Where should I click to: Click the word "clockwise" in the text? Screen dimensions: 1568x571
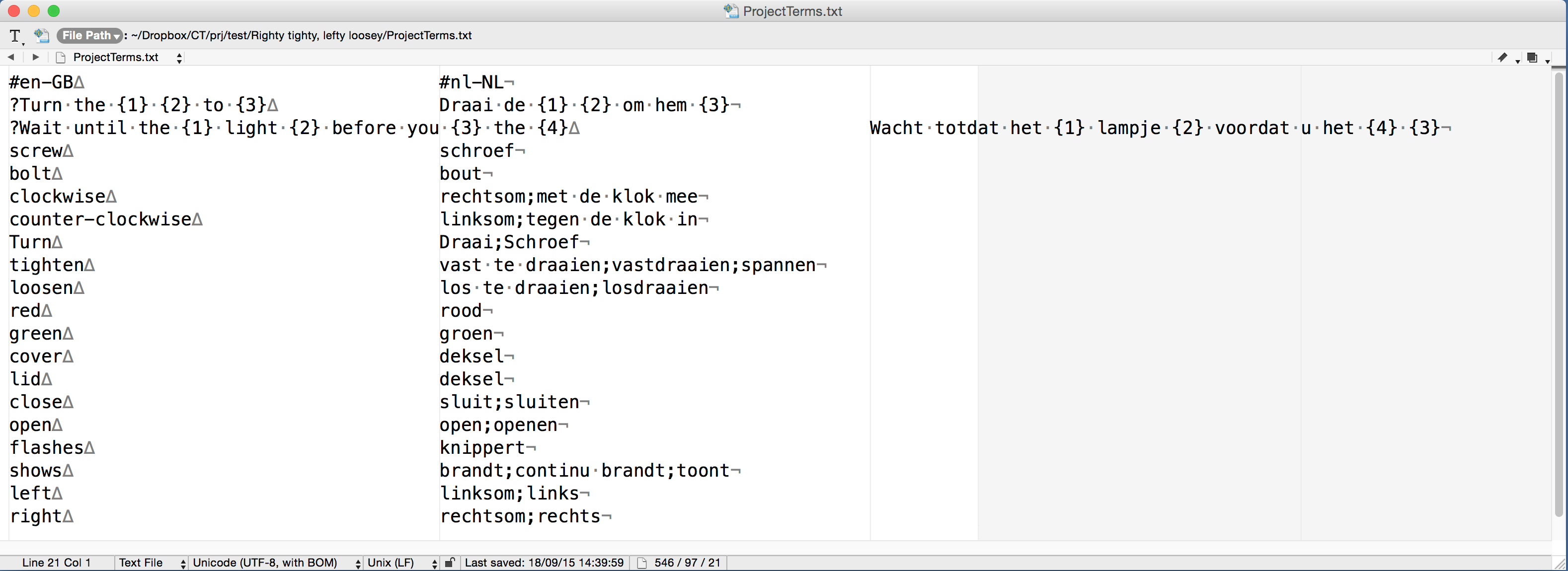[x=57, y=197]
